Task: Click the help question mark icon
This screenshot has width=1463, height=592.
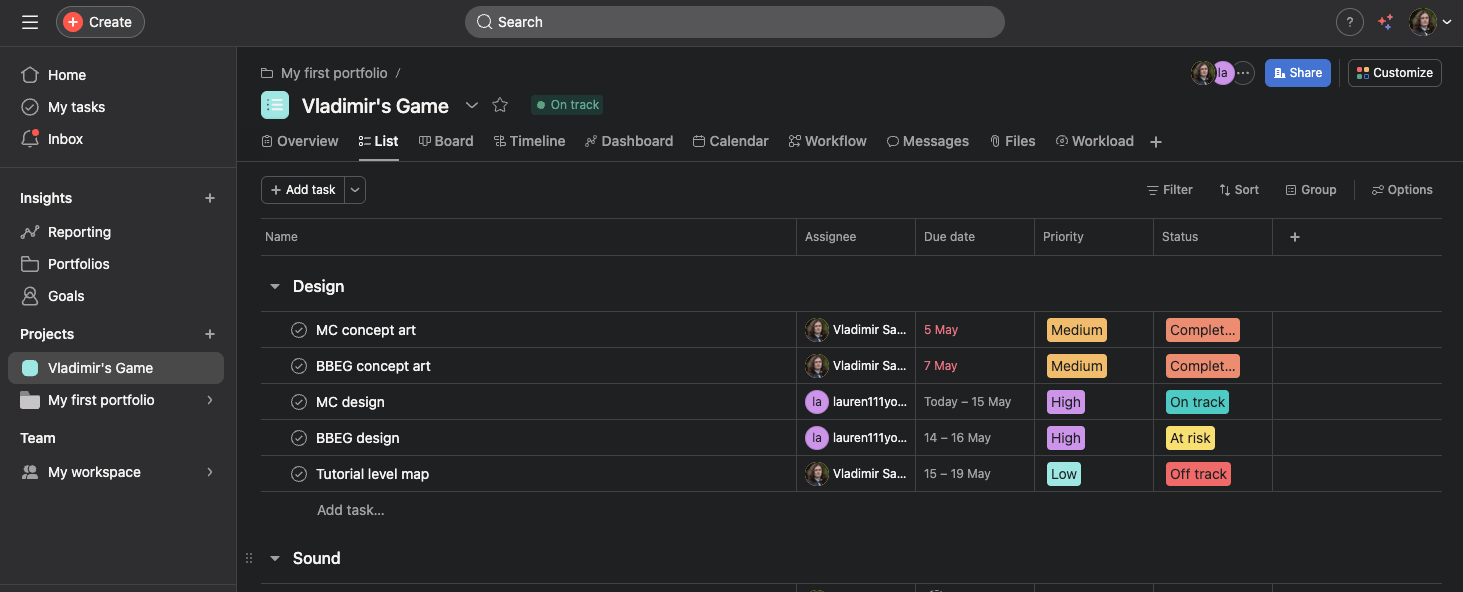Action: pyautogui.click(x=1349, y=22)
